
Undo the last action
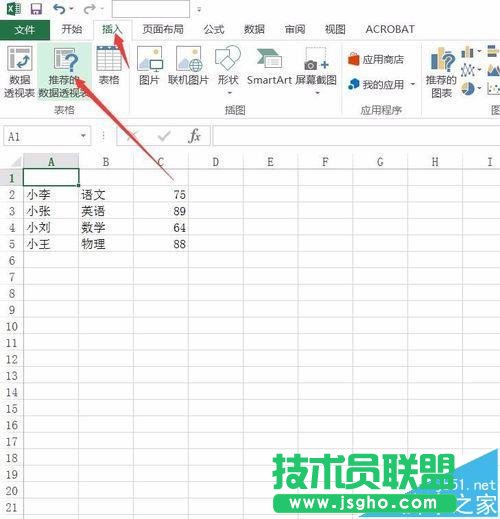point(59,9)
